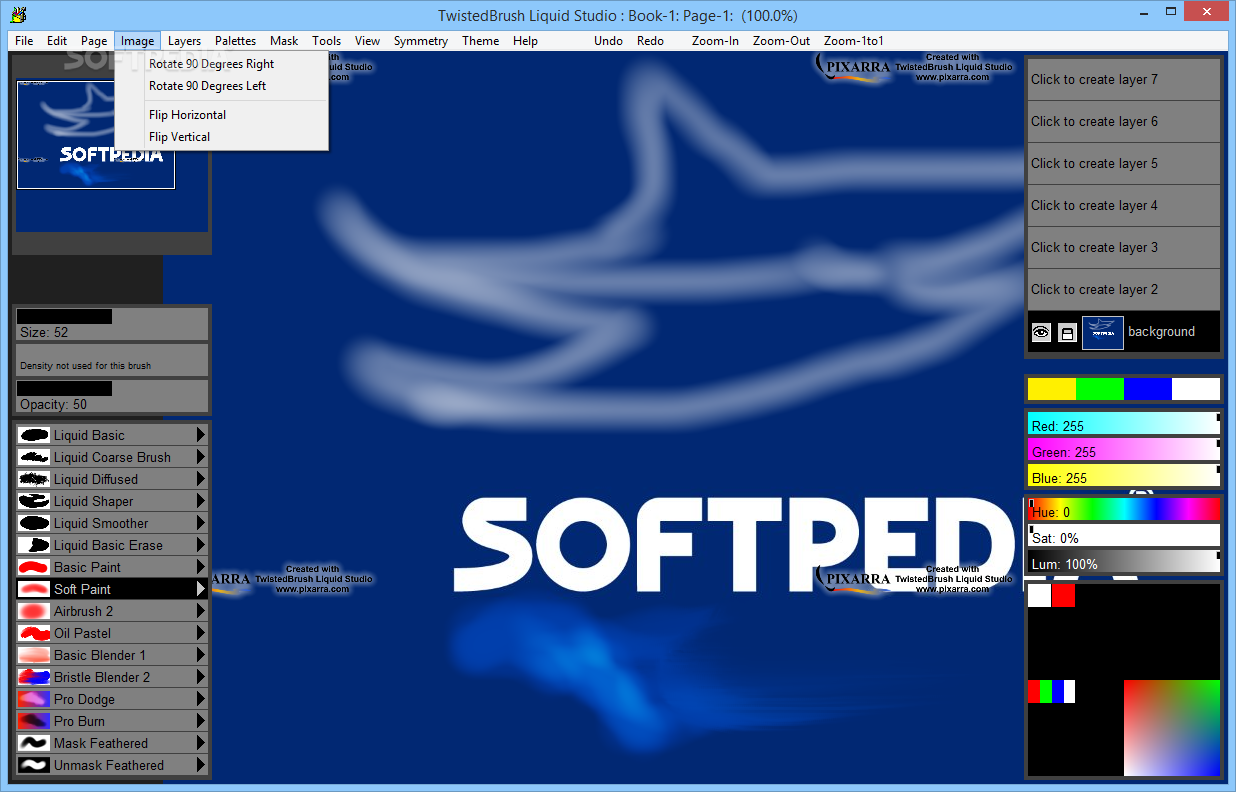Click the Undo button
The image size is (1236, 792).
click(608, 41)
